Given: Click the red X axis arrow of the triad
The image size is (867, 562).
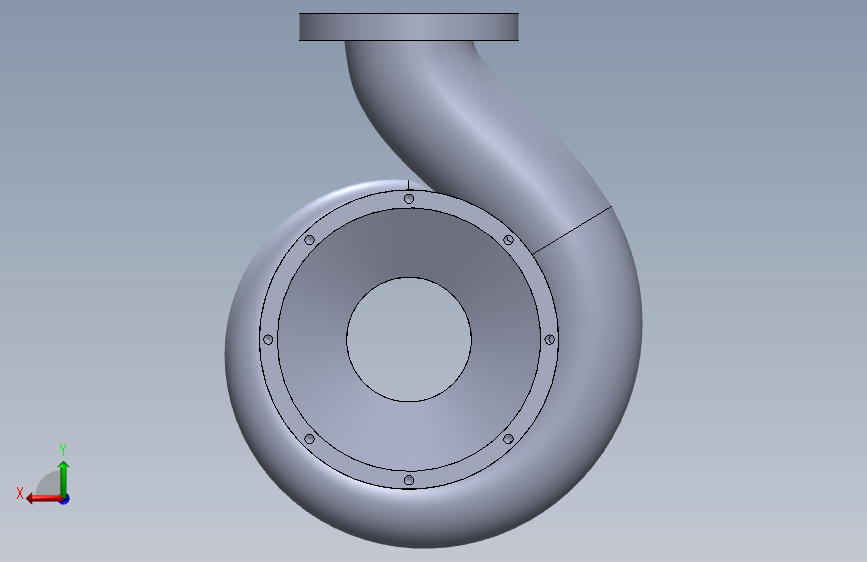Looking at the screenshot, I should click(x=43, y=499).
